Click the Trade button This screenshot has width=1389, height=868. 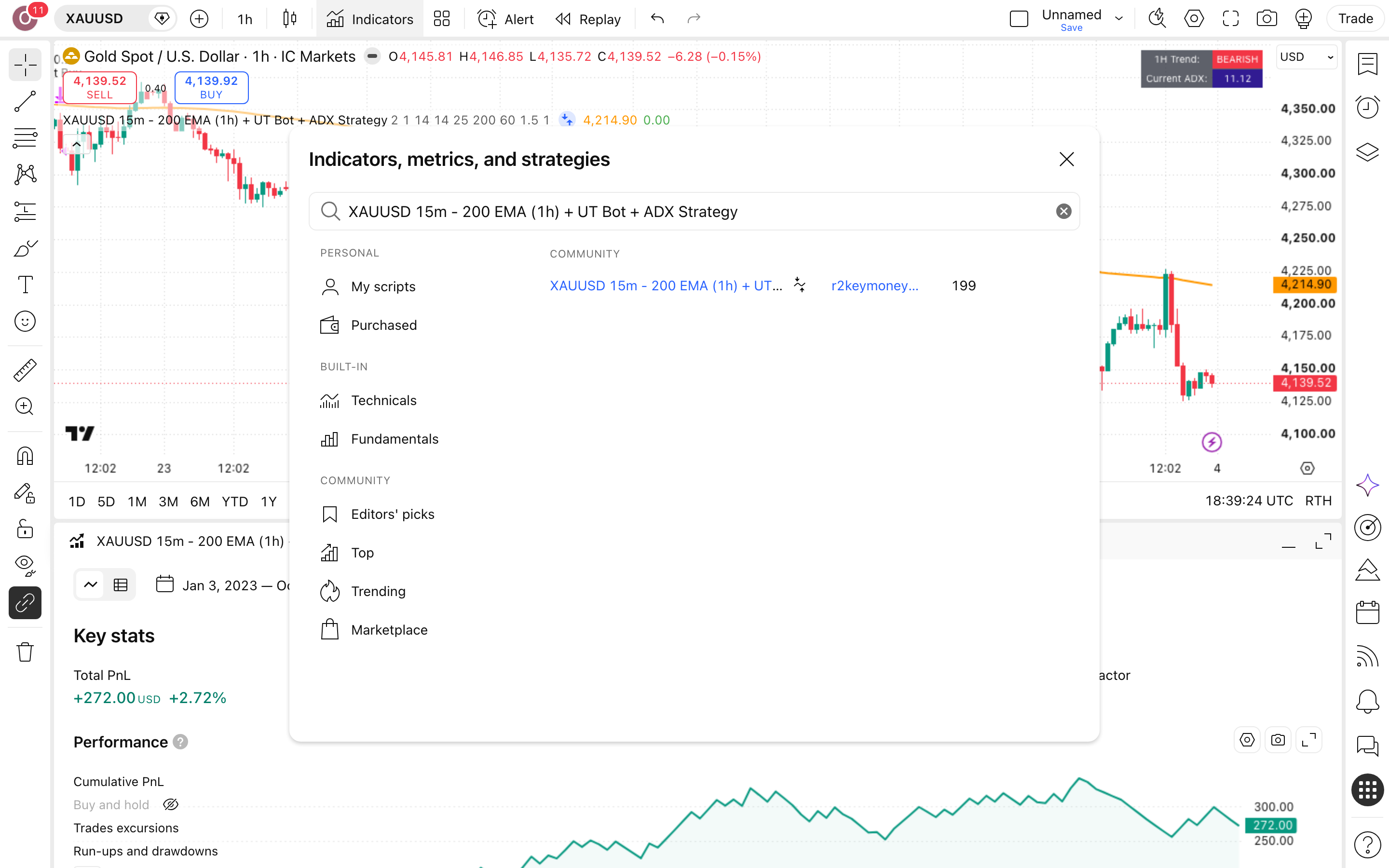click(x=1355, y=18)
